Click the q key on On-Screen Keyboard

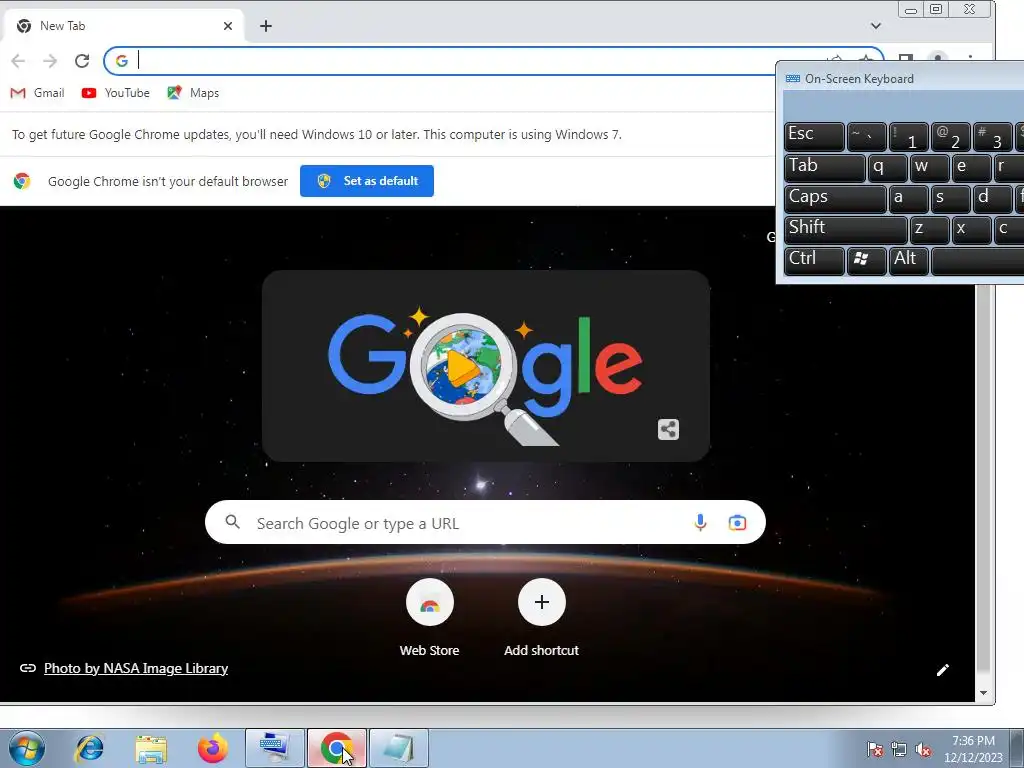887,168
